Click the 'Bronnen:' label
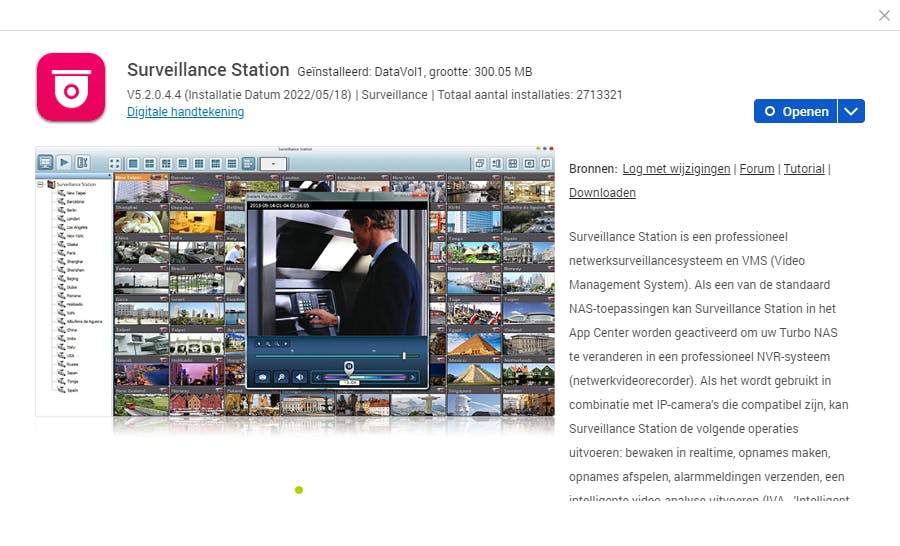Image resolution: width=900 pixels, height=546 pixels. 593,169
